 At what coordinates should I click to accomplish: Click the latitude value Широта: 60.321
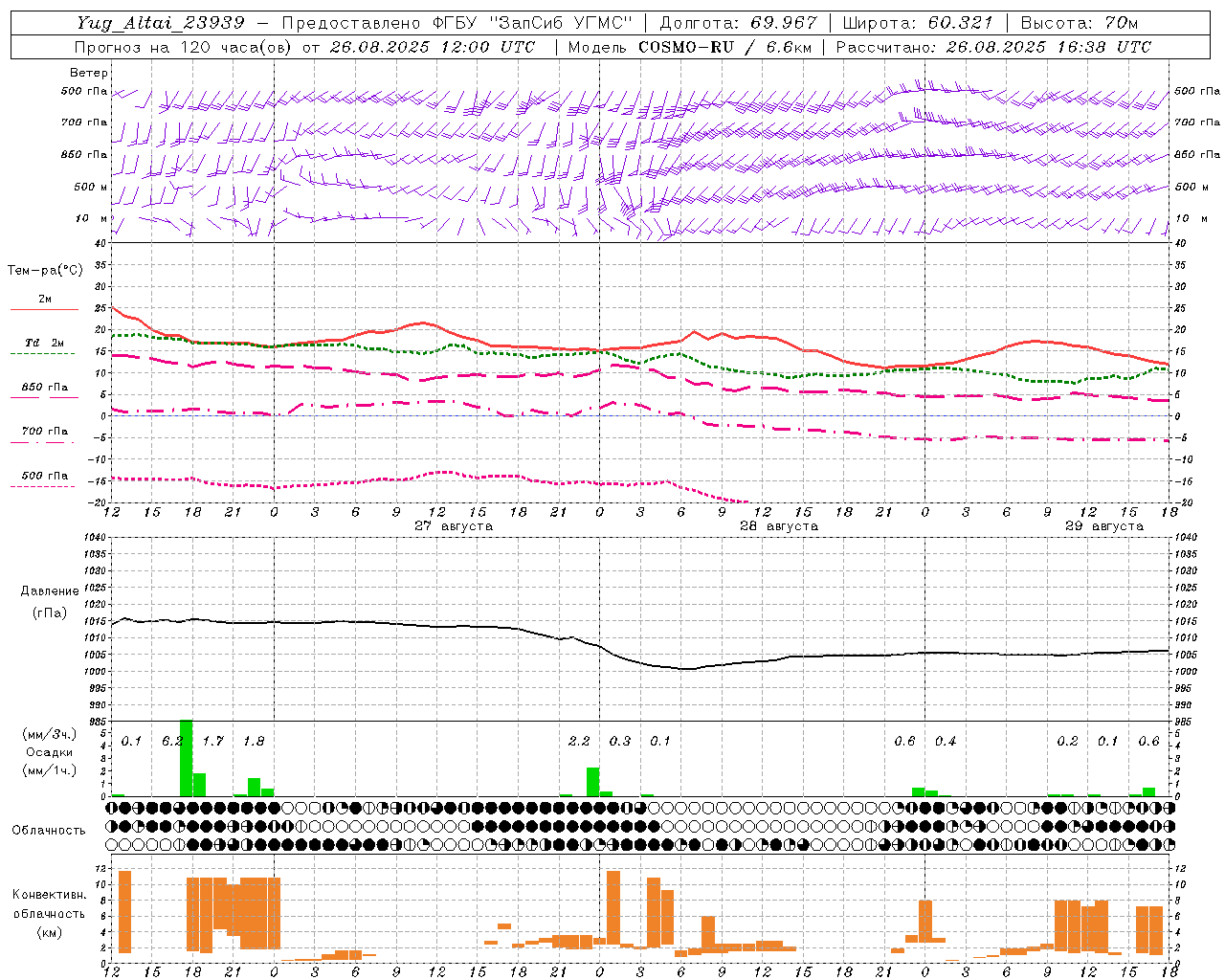pos(918,23)
